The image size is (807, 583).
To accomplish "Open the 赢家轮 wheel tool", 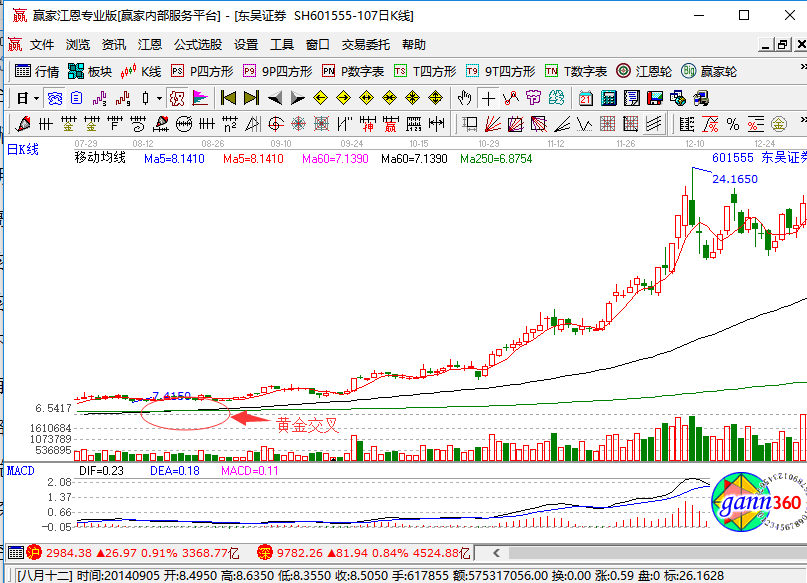I will point(709,71).
